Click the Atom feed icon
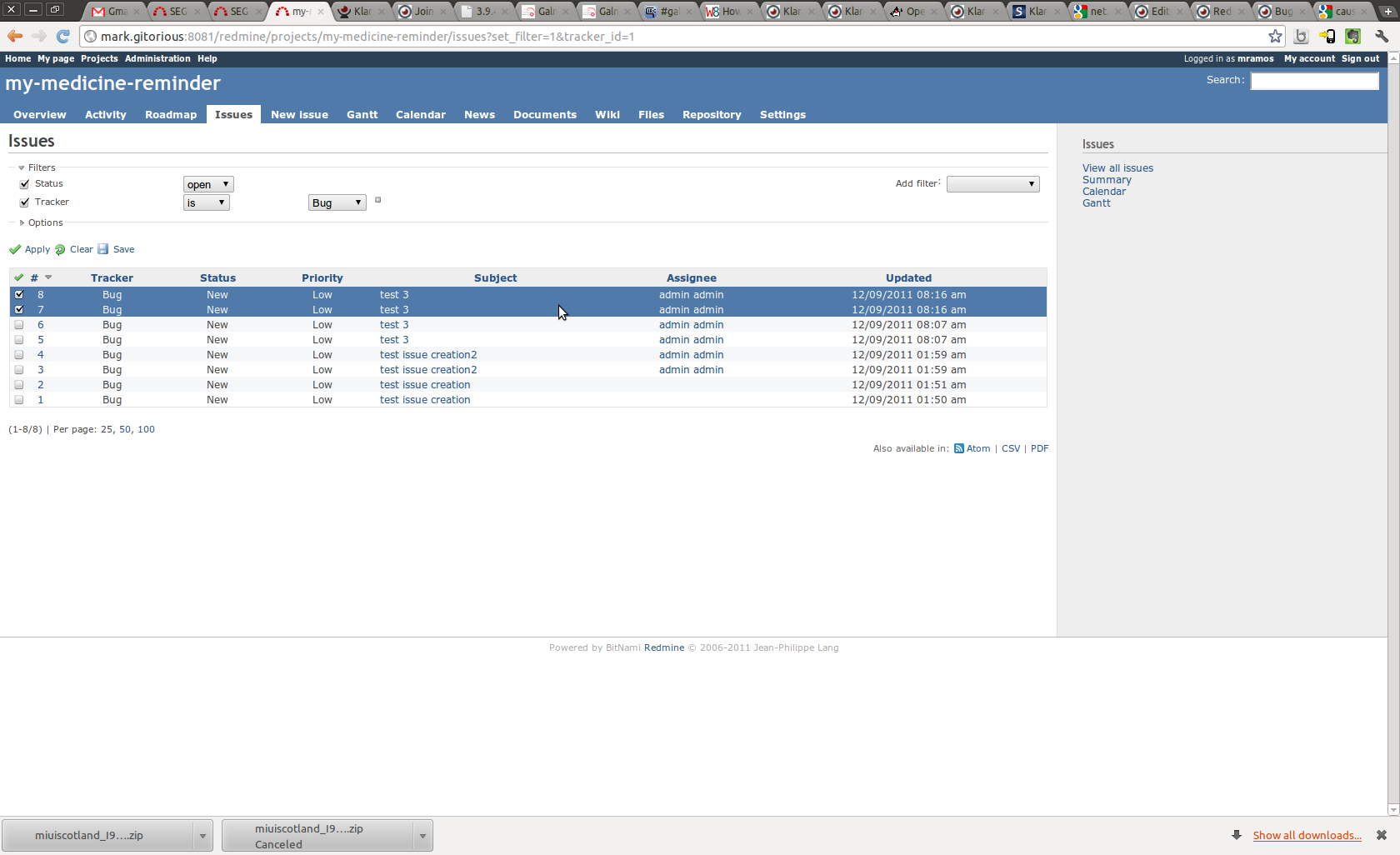Viewport: 1400px width, 855px height. point(959,448)
